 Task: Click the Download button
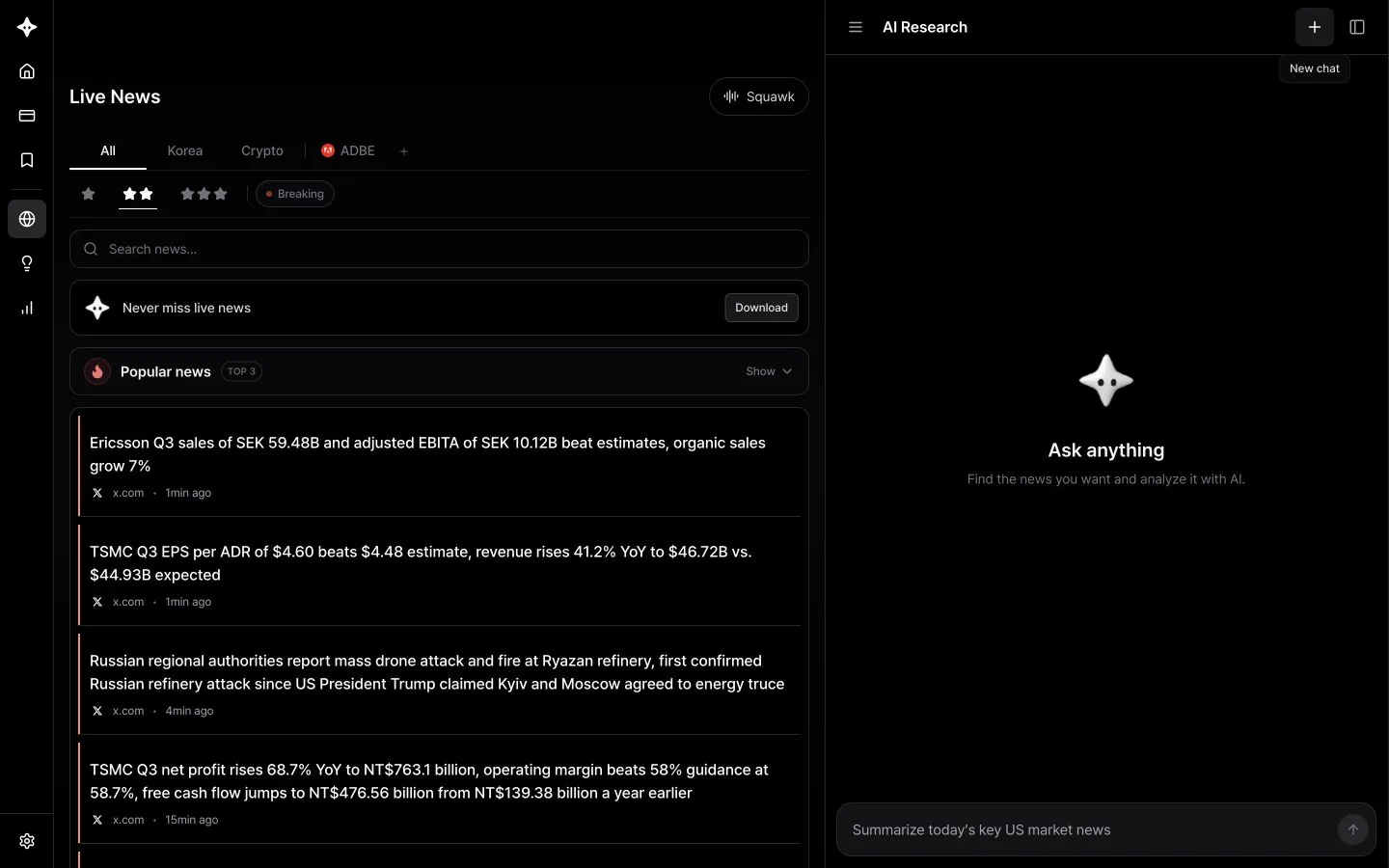pyautogui.click(x=762, y=308)
